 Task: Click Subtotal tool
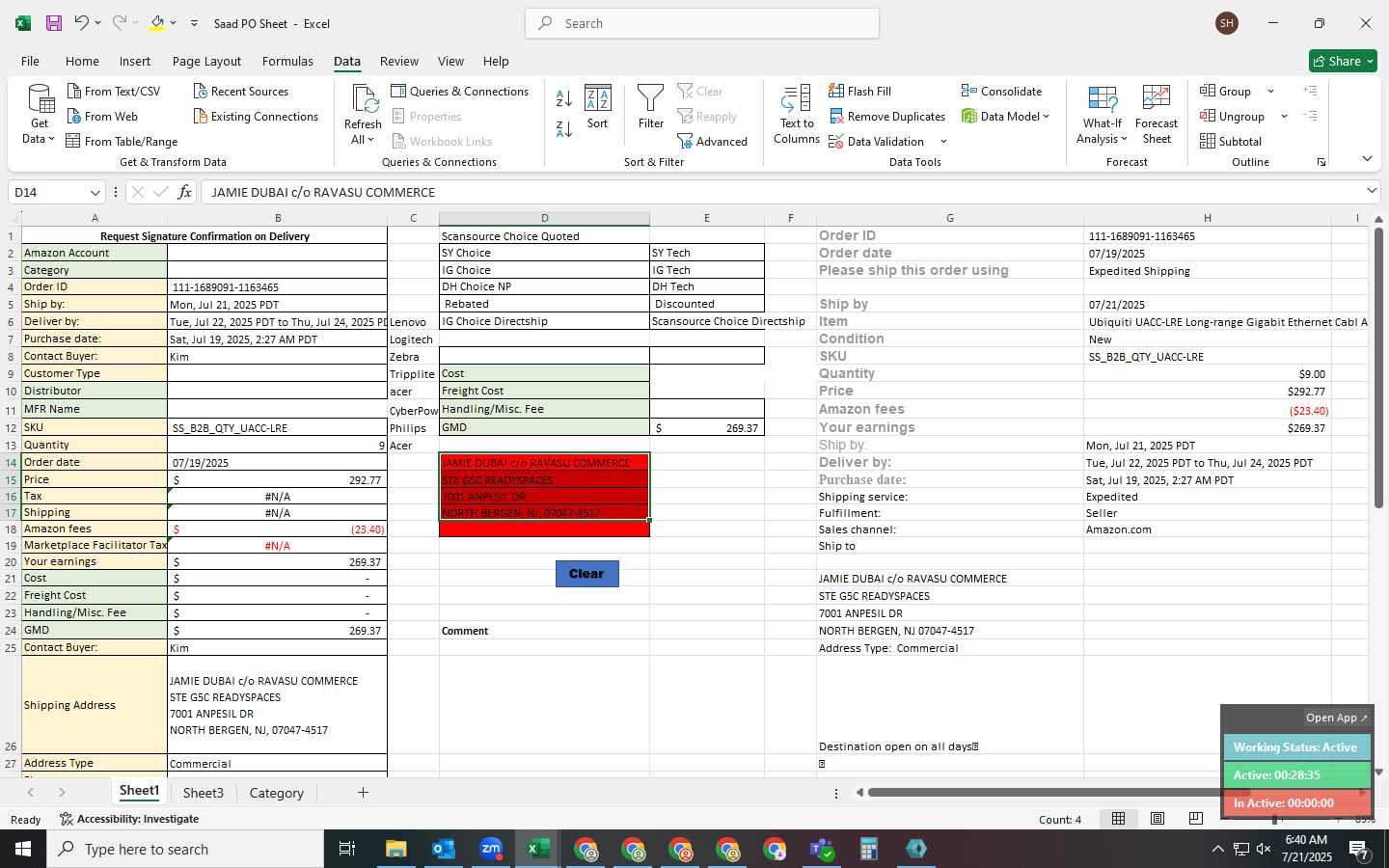1231,141
